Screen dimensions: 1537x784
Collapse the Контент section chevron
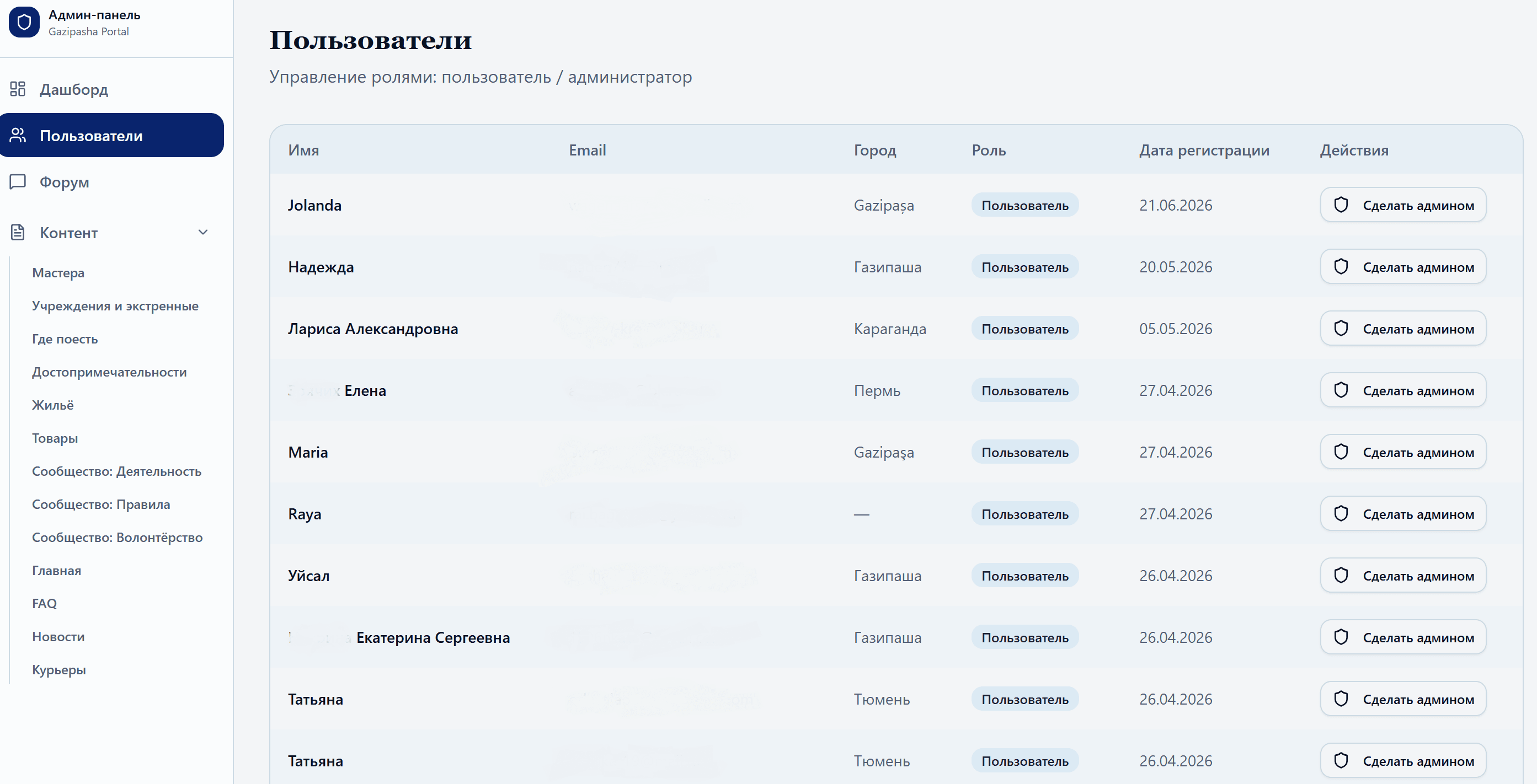203,233
